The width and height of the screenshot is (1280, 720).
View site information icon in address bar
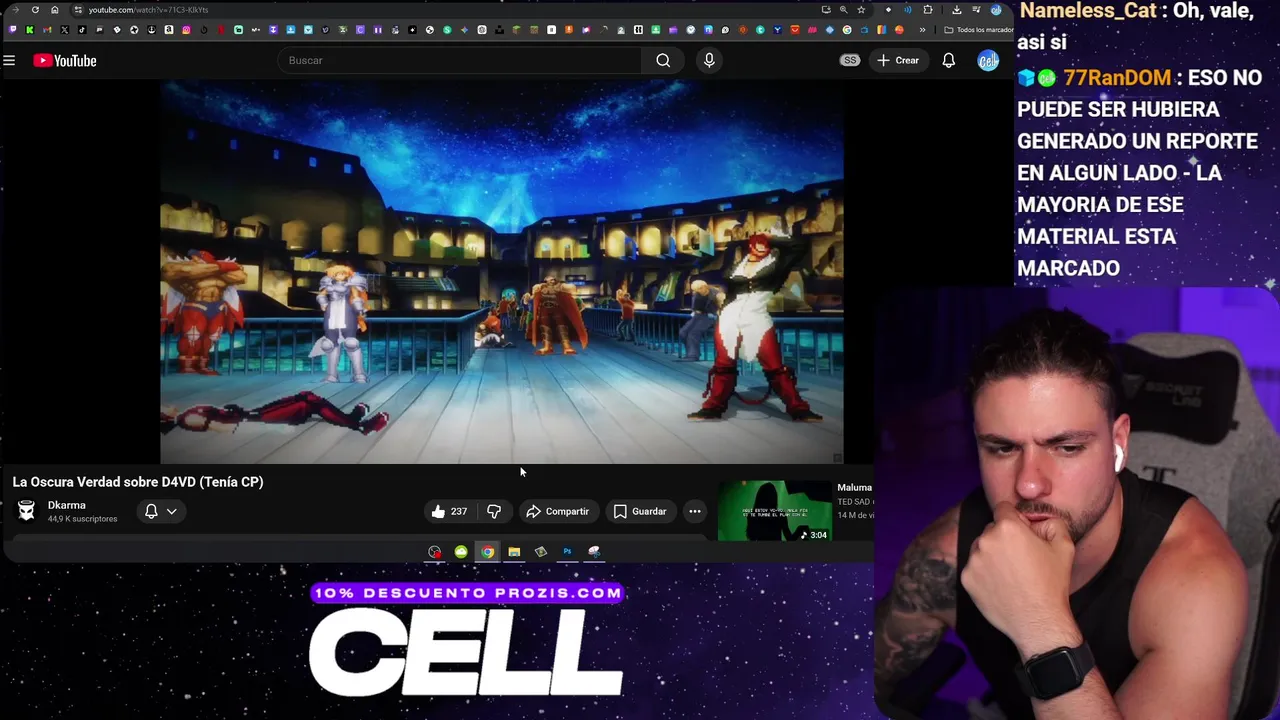pos(78,10)
